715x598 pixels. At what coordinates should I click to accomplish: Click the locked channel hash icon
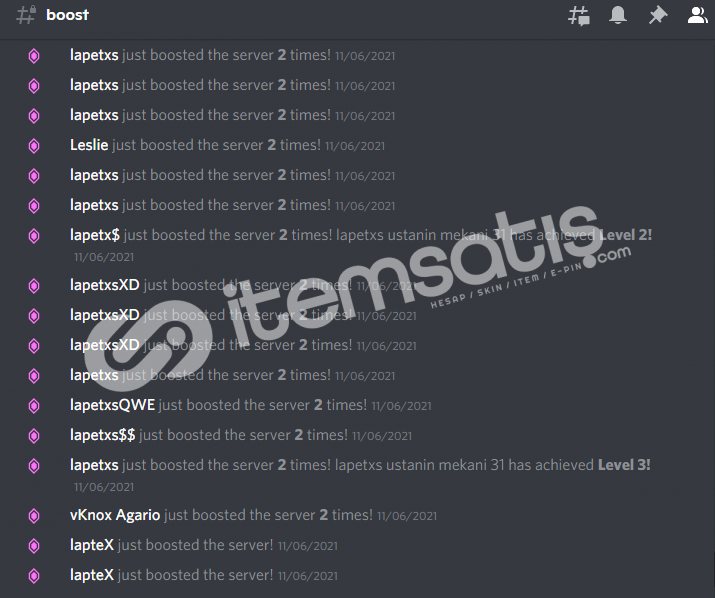(x=26, y=15)
